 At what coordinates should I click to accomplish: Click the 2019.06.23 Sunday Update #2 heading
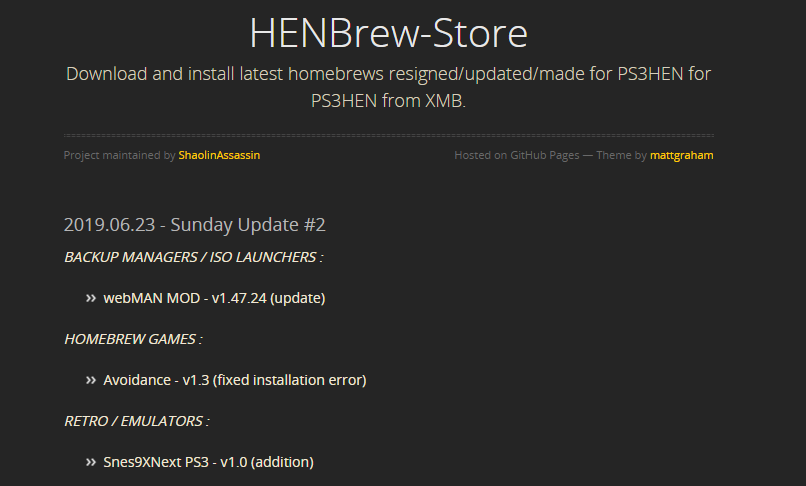tap(195, 225)
